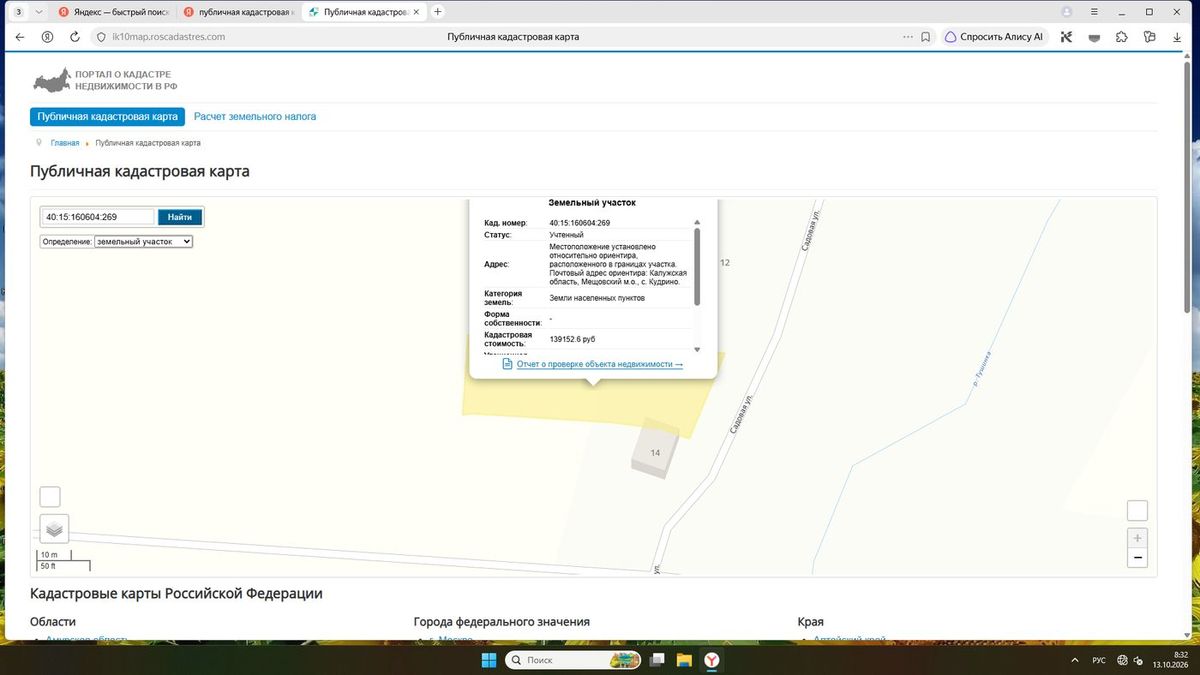Click the square control above zoom buttons
1200x675 pixels.
click(x=1137, y=511)
